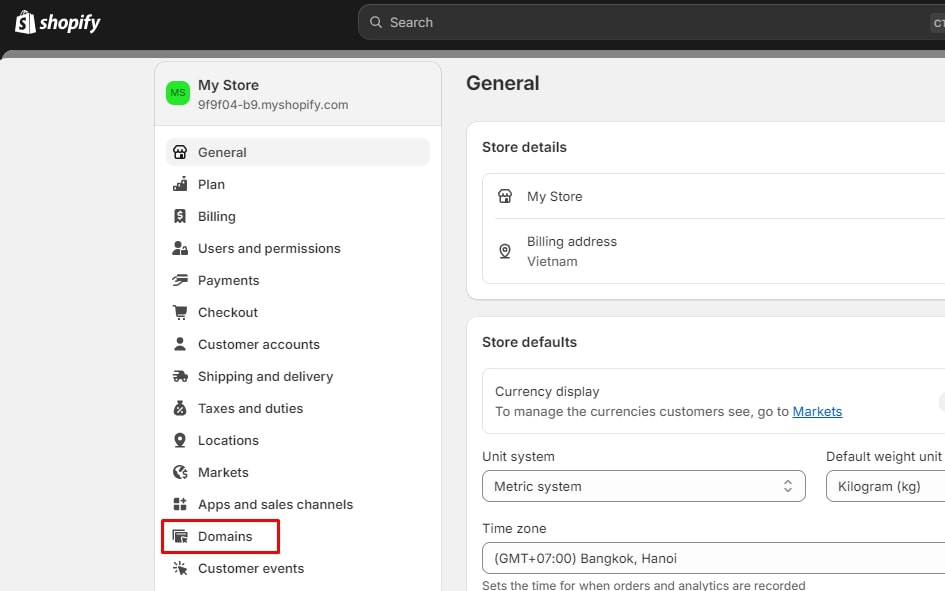Image resolution: width=945 pixels, height=591 pixels.
Task: Click the green MS store avatar
Action: 178,93
